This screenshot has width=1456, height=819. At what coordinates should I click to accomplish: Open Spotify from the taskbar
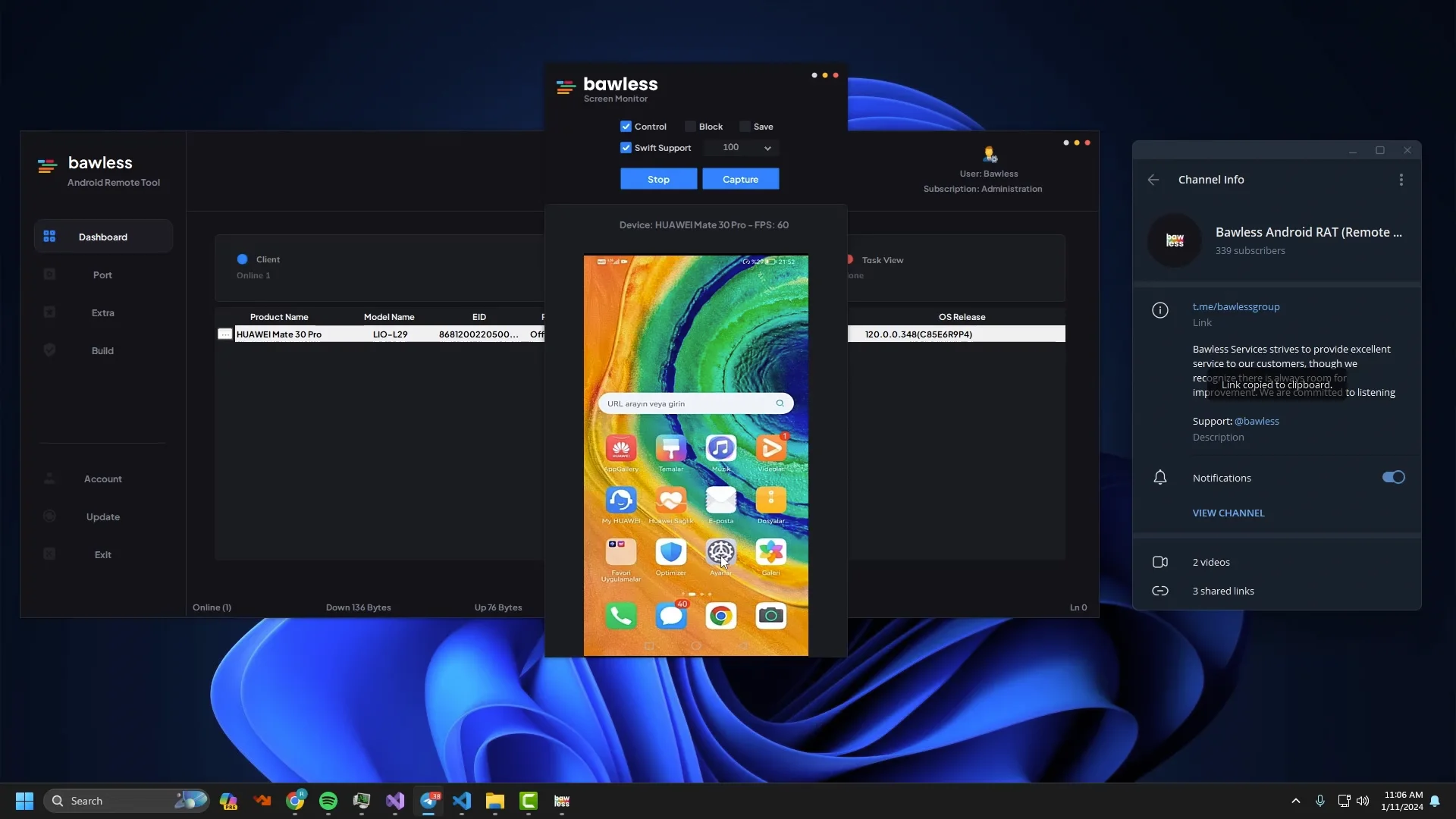click(328, 801)
